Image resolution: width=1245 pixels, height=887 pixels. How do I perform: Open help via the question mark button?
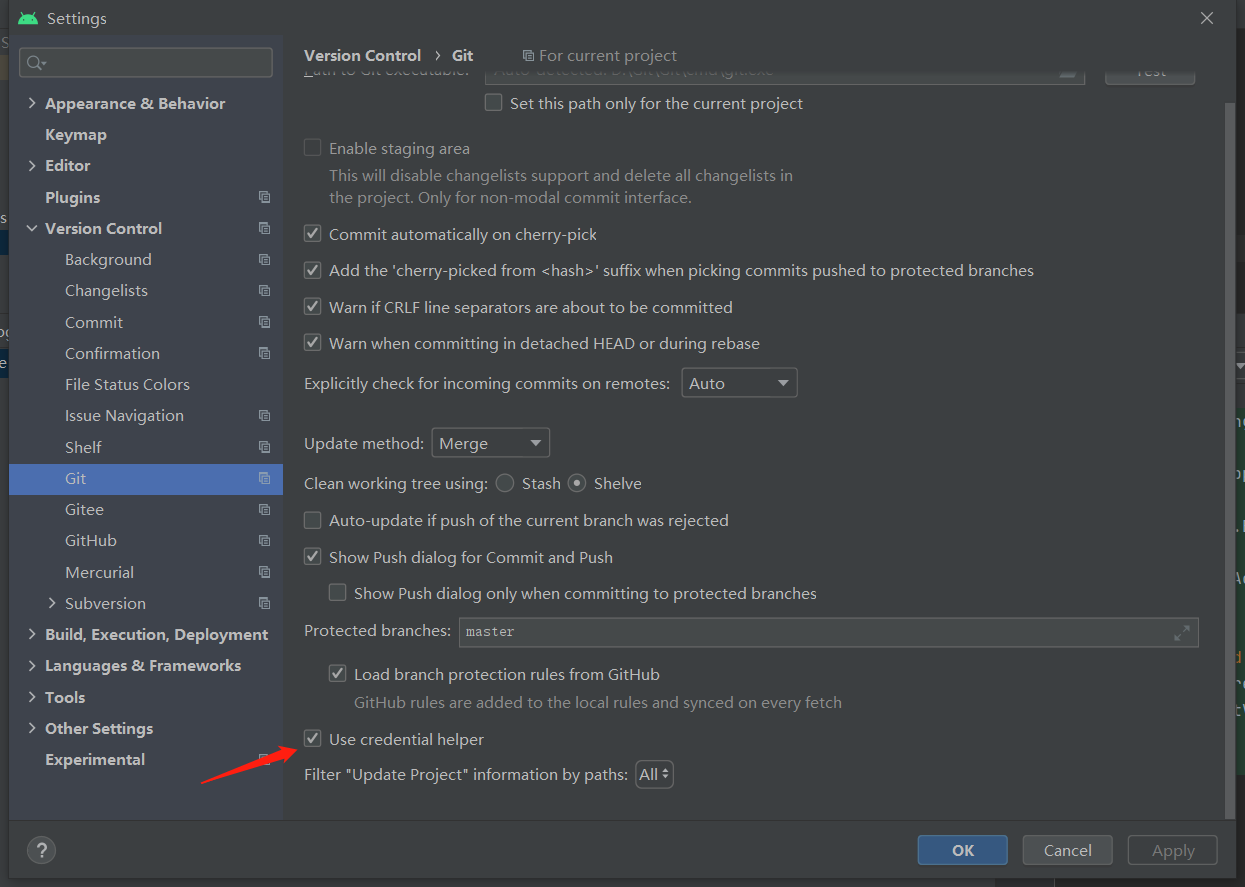click(x=41, y=850)
